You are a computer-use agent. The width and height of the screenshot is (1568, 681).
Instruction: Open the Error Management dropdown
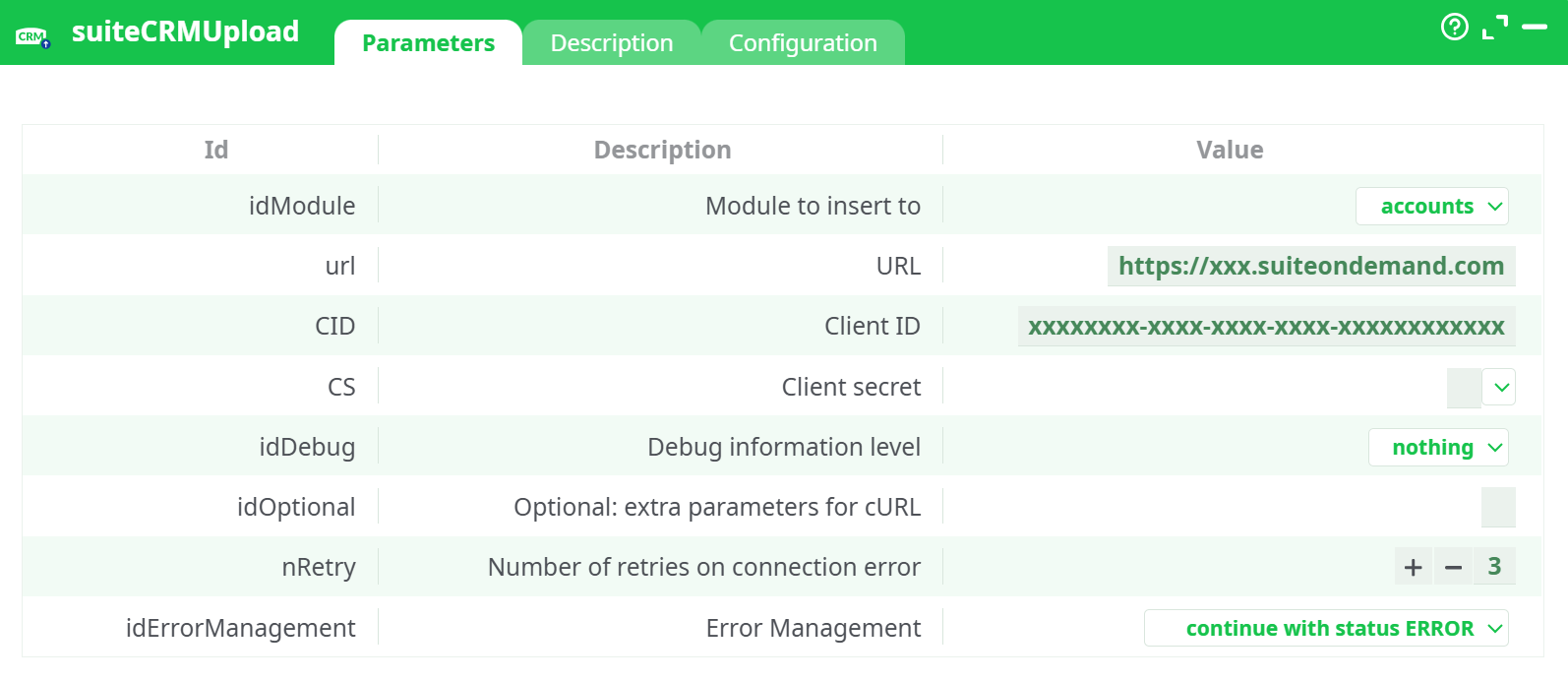coord(1326,628)
